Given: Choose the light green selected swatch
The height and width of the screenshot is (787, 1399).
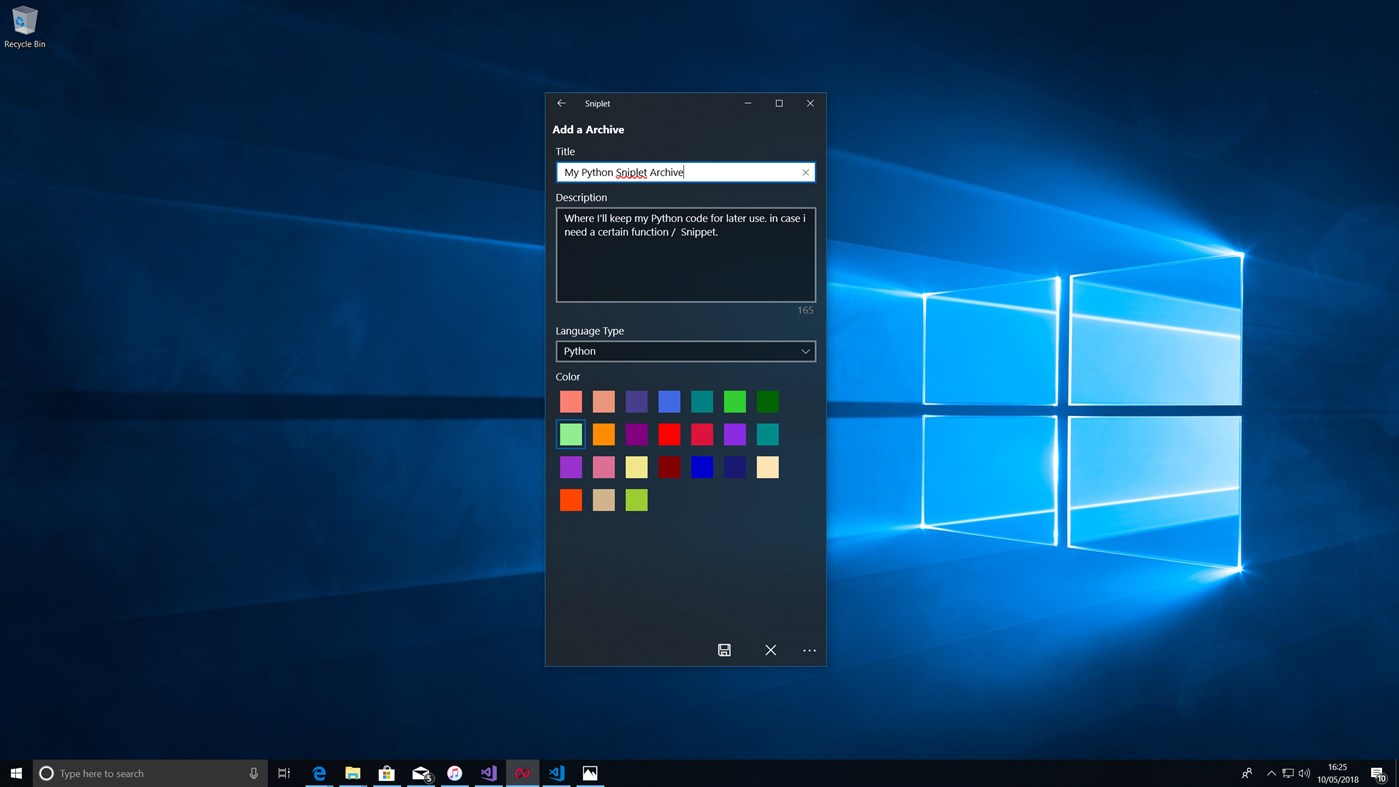Looking at the screenshot, I should pyautogui.click(x=570, y=434).
